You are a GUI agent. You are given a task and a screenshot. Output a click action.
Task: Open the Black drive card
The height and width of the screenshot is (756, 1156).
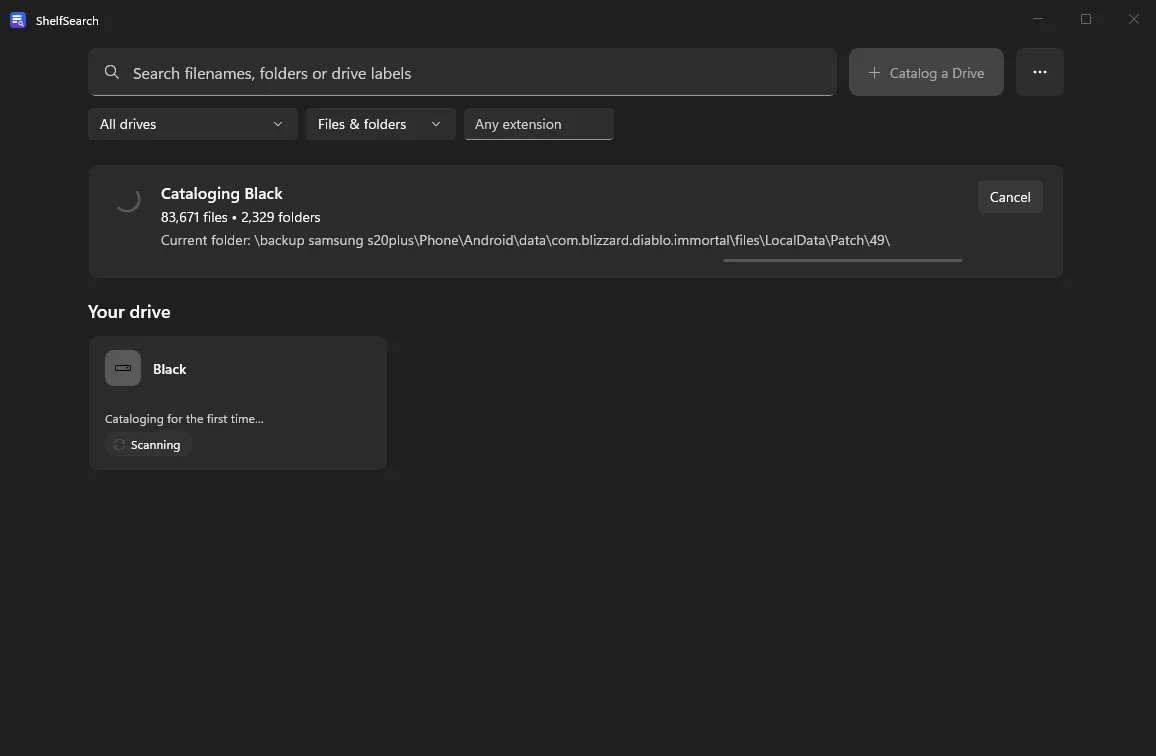[237, 403]
